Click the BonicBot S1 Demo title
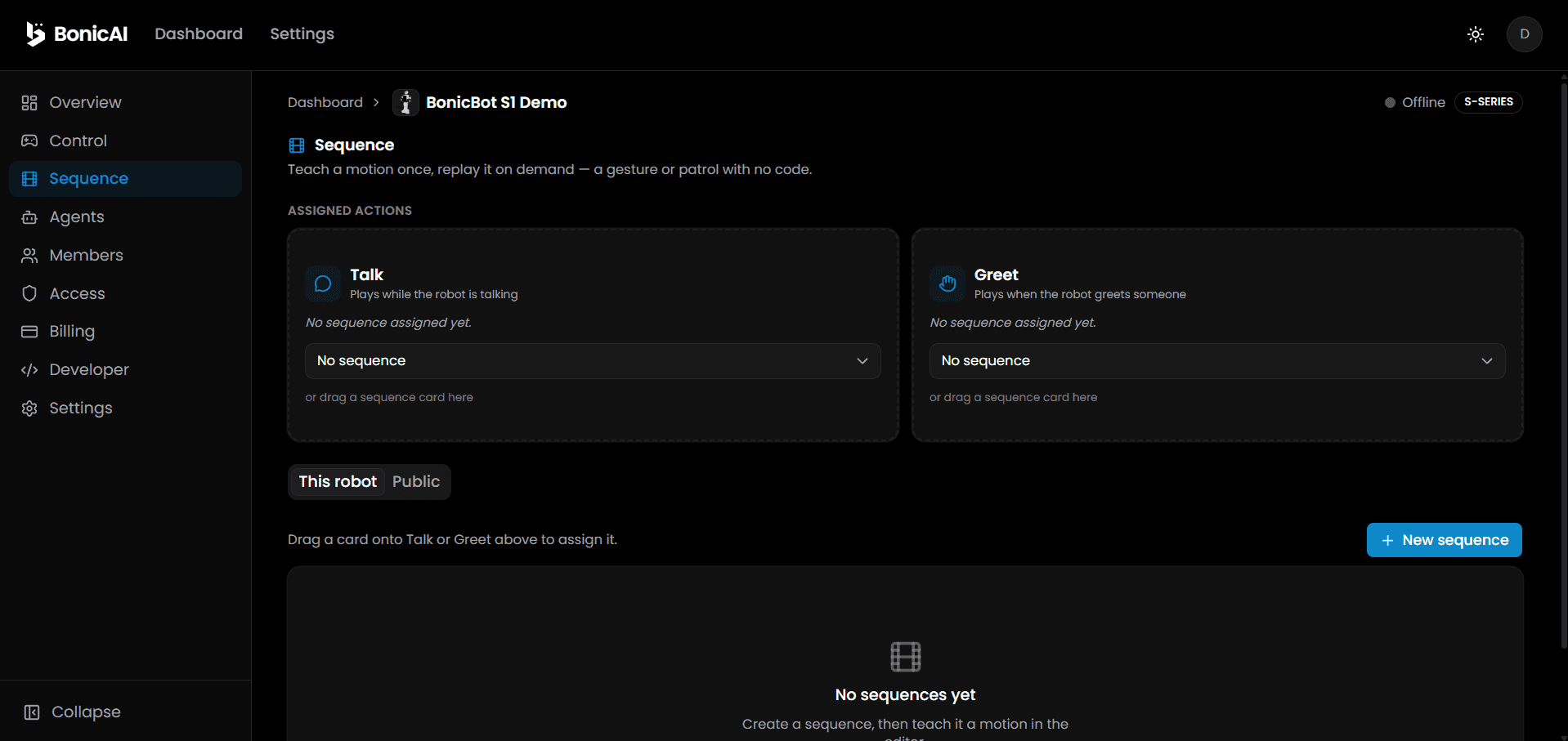Screen dimensions: 1568x741 [496, 102]
